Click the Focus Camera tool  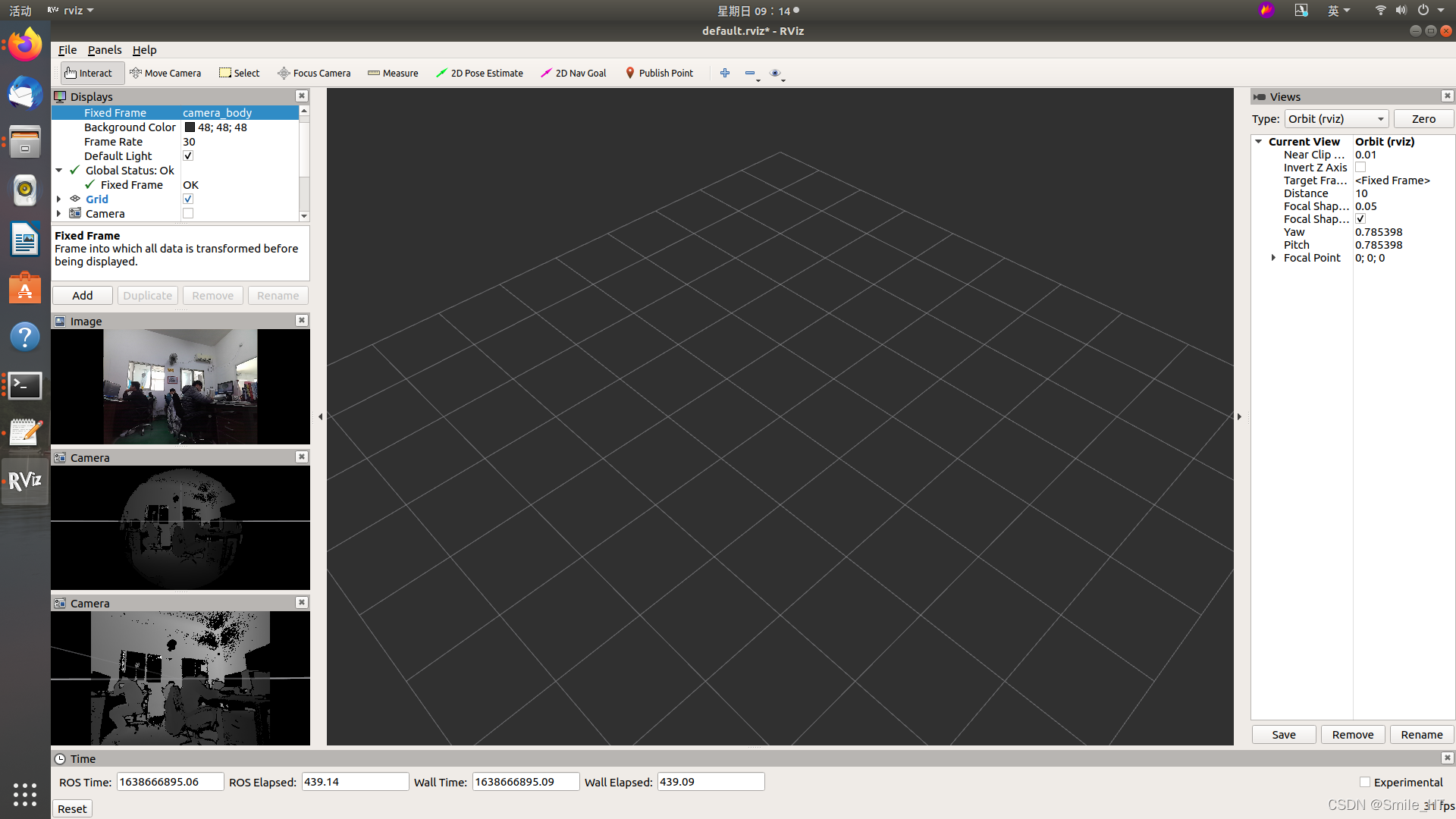(314, 72)
